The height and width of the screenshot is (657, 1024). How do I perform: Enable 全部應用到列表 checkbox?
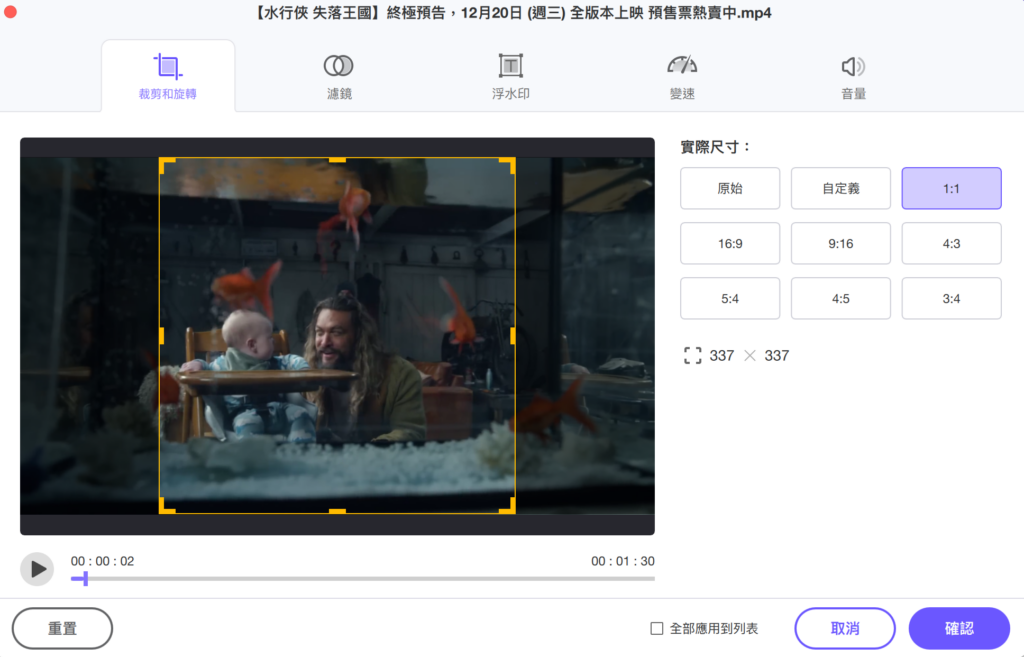pyautogui.click(x=657, y=628)
